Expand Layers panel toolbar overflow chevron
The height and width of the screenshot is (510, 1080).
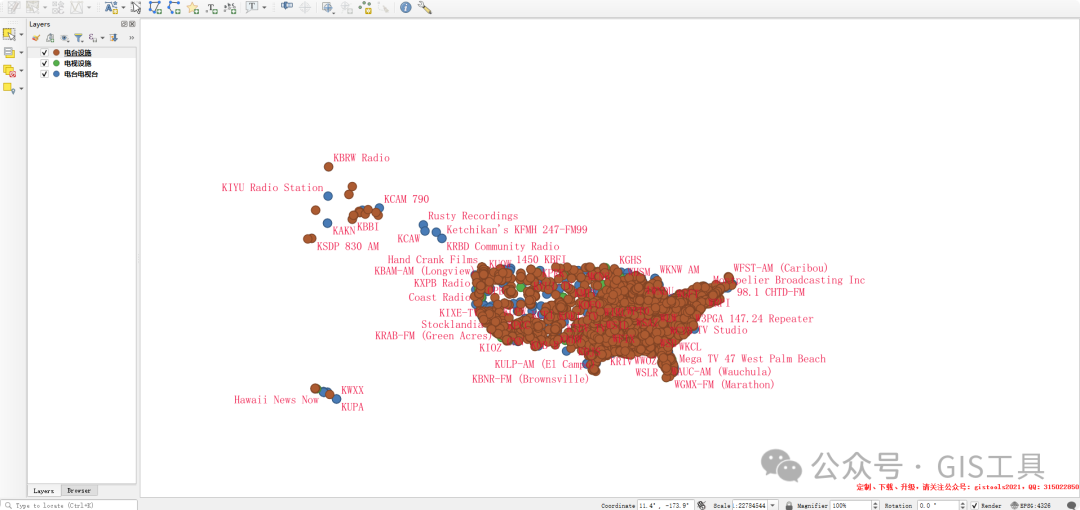tap(132, 38)
